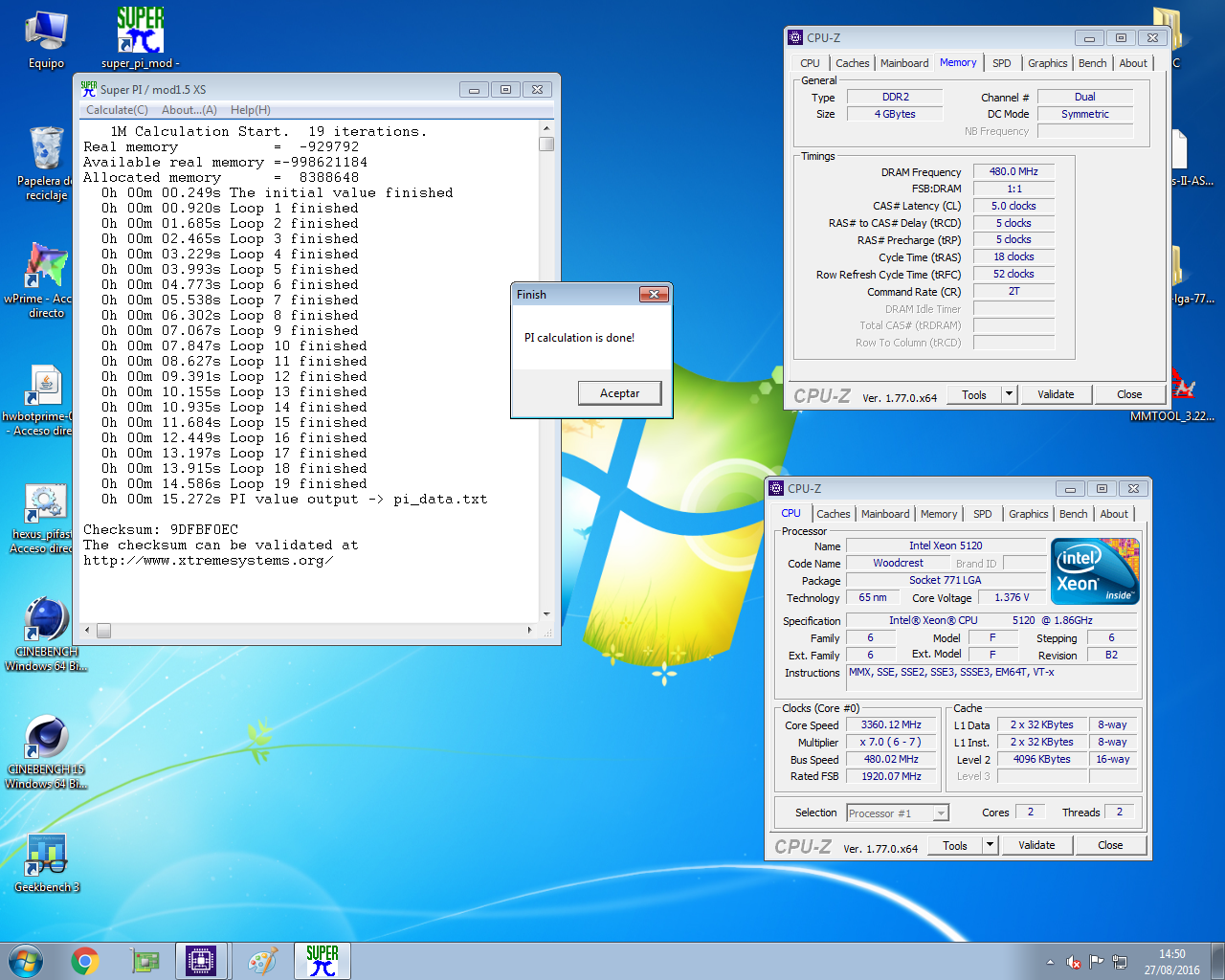Click Close button in upper CPU-Z window

(1129, 394)
